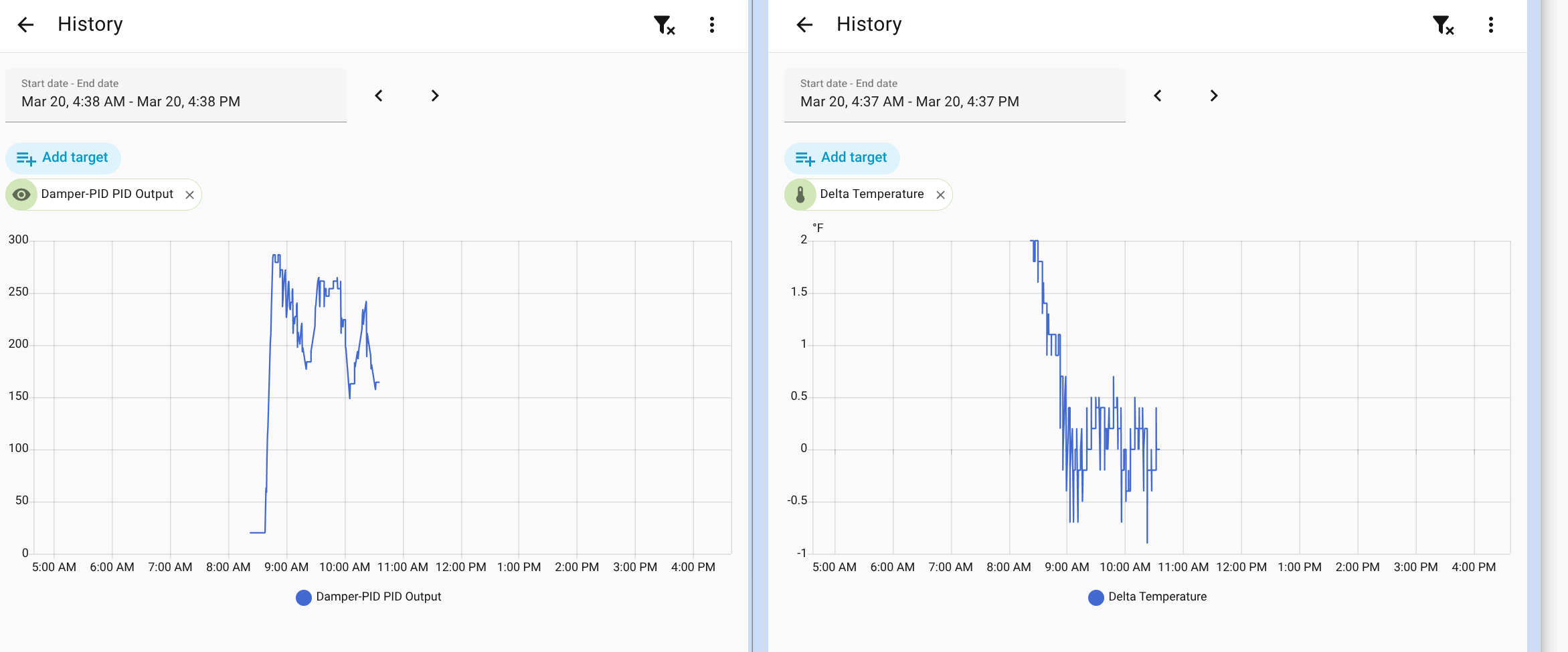The height and width of the screenshot is (652, 1568).
Task: Jump to previous period for Damper-PID history
Action: click(379, 96)
